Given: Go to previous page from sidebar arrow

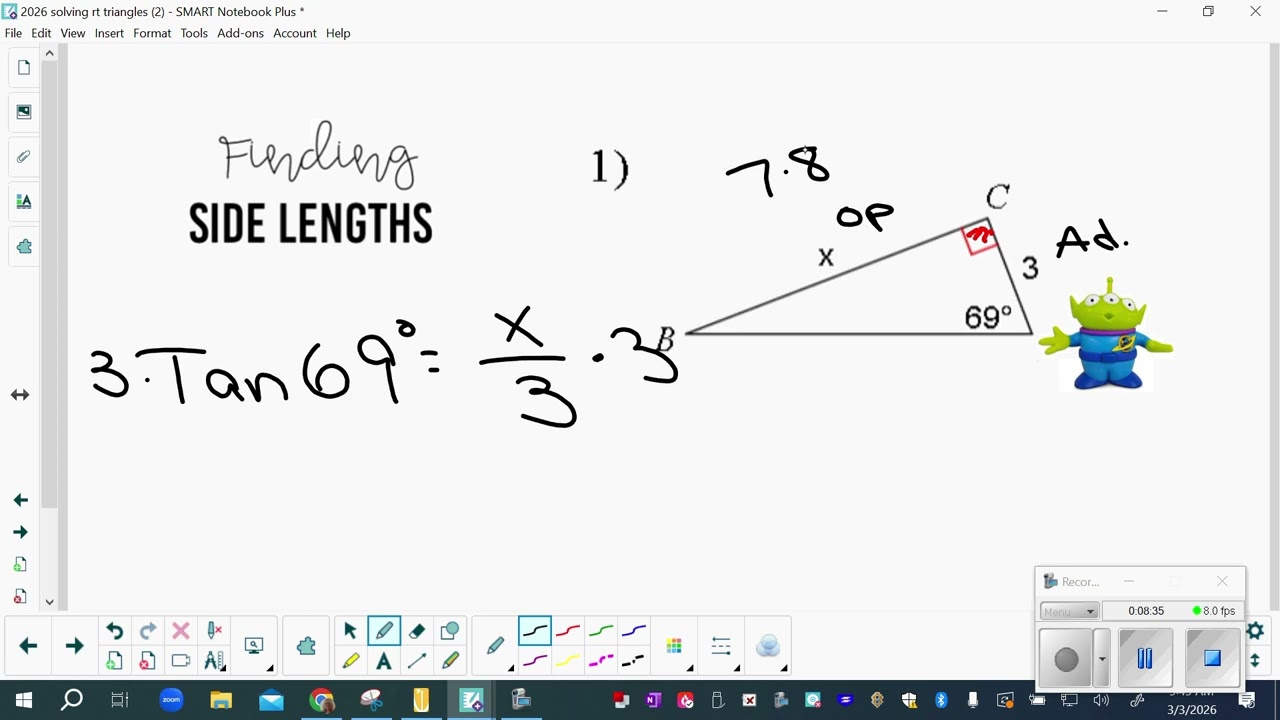Looking at the screenshot, I should click(20, 500).
